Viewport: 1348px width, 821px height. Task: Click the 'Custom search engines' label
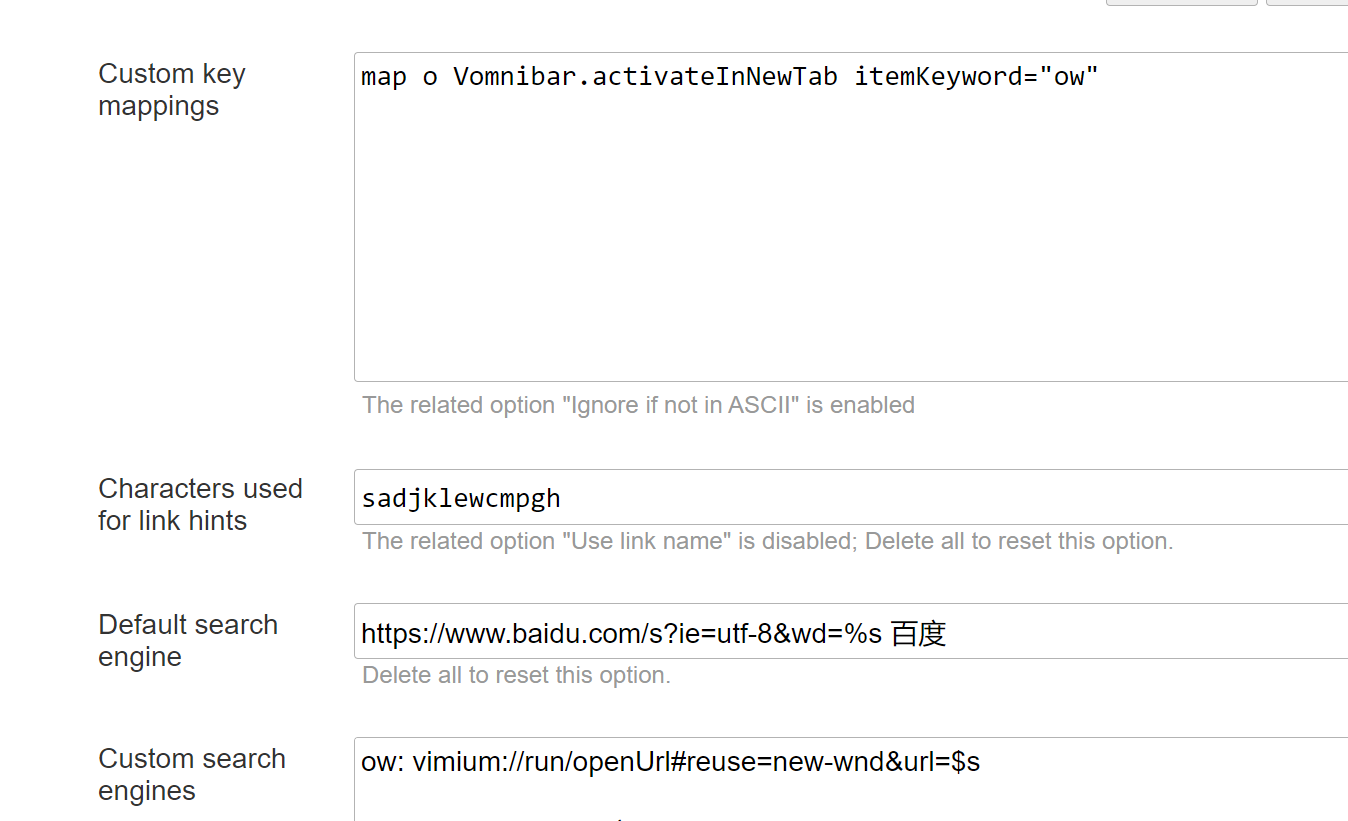pos(191,774)
